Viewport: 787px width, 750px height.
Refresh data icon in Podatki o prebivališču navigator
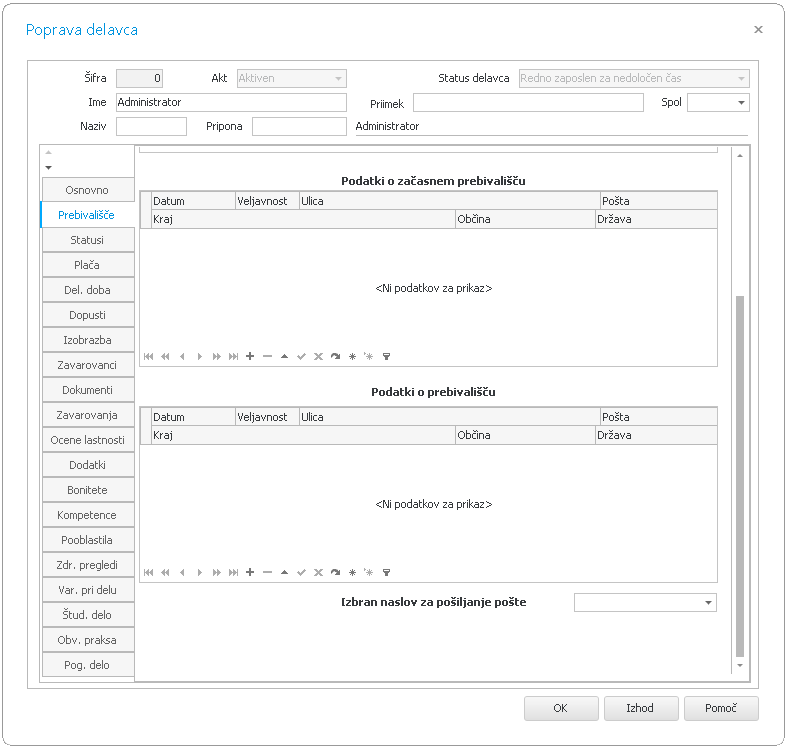335,572
